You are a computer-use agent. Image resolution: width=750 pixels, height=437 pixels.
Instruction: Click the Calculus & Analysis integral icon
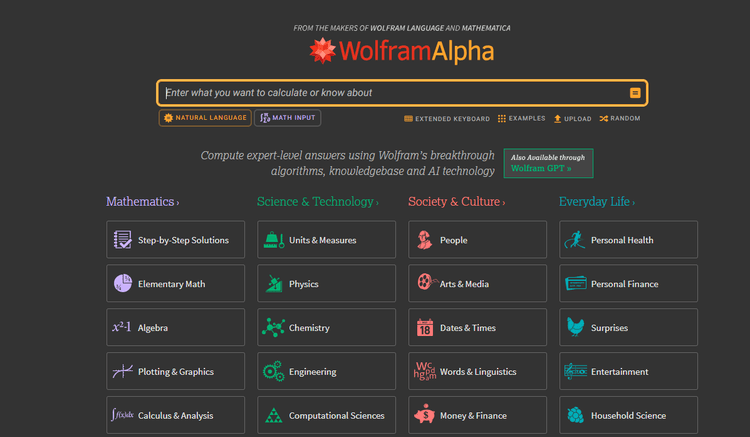(122, 415)
